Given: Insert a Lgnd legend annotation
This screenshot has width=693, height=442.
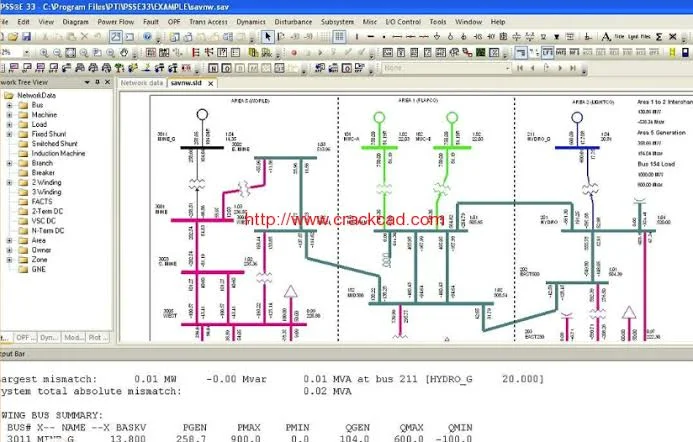Looking at the screenshot, I should click(x=633, y=37).
